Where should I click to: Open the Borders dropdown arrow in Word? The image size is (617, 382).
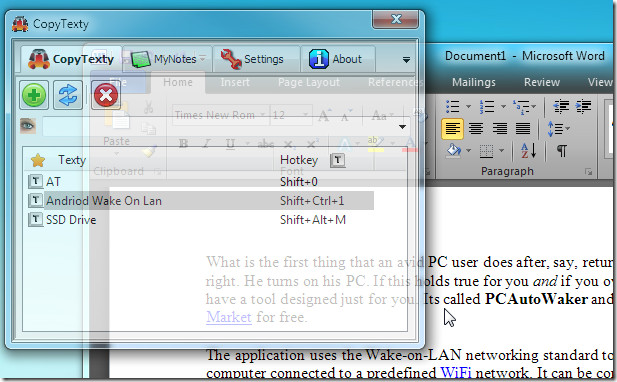pyautogui.click(x=501, y=151)
